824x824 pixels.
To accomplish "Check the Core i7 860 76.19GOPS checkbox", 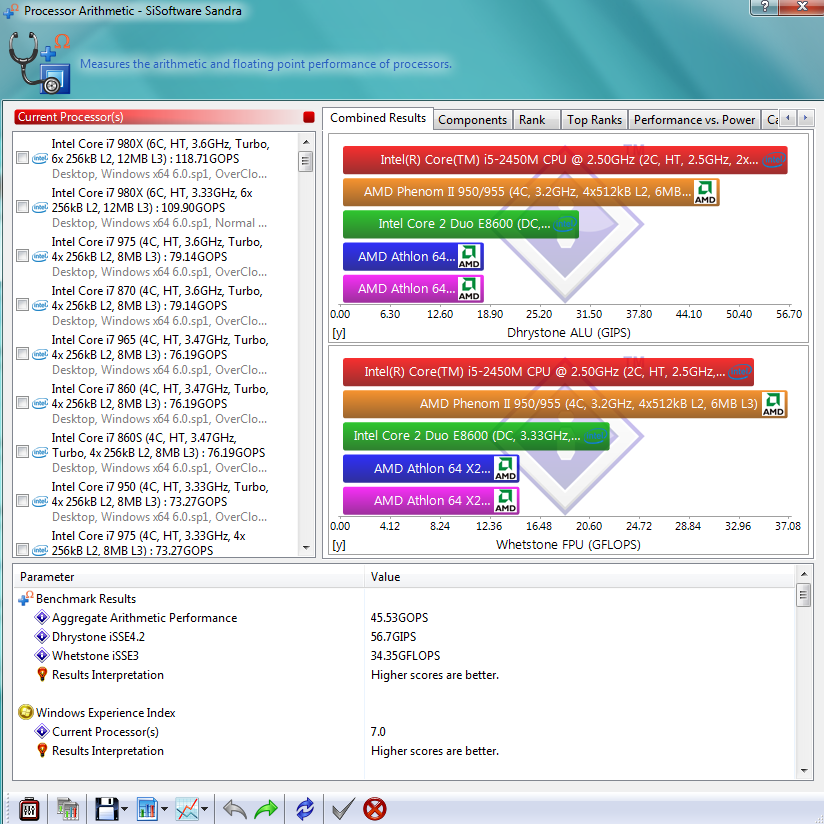I will 22,403.
